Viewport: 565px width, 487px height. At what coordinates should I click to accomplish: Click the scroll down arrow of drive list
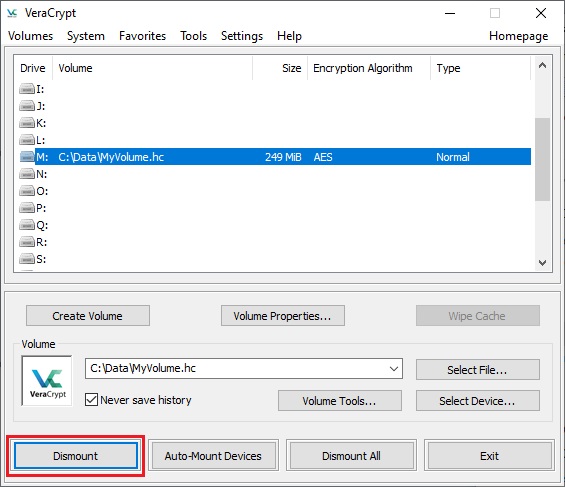tap(542, 263)
